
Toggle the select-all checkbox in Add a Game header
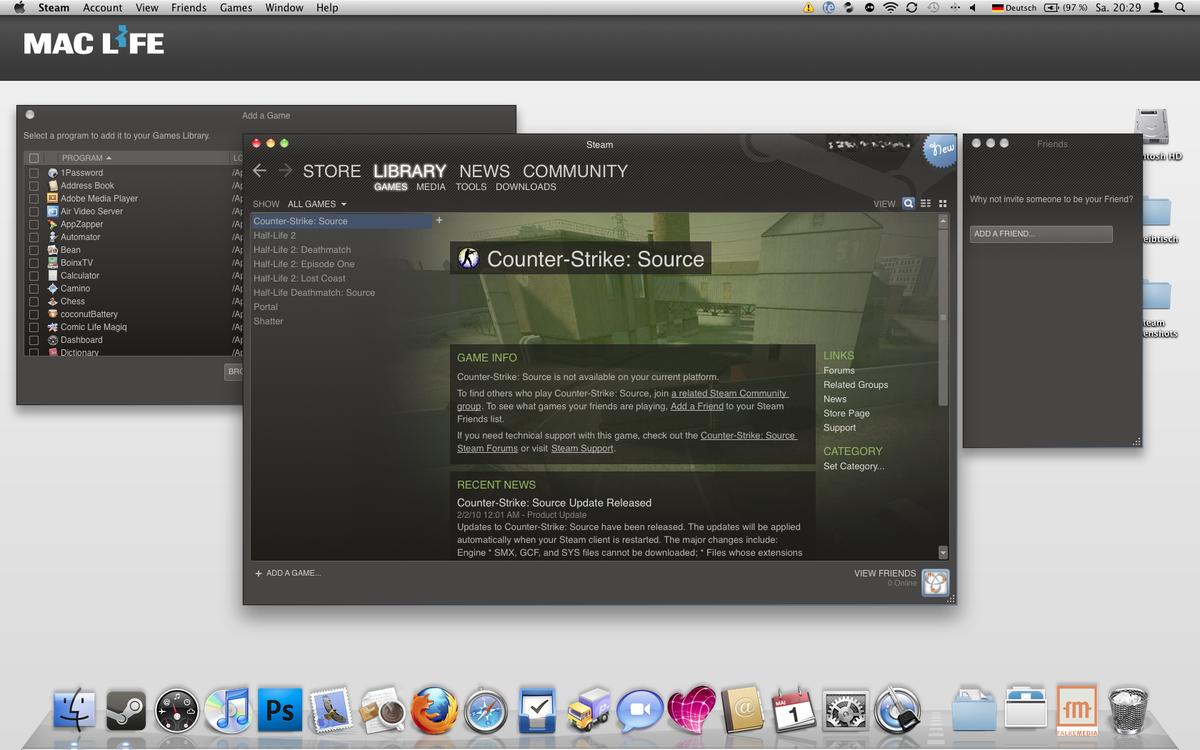(34, 158)
